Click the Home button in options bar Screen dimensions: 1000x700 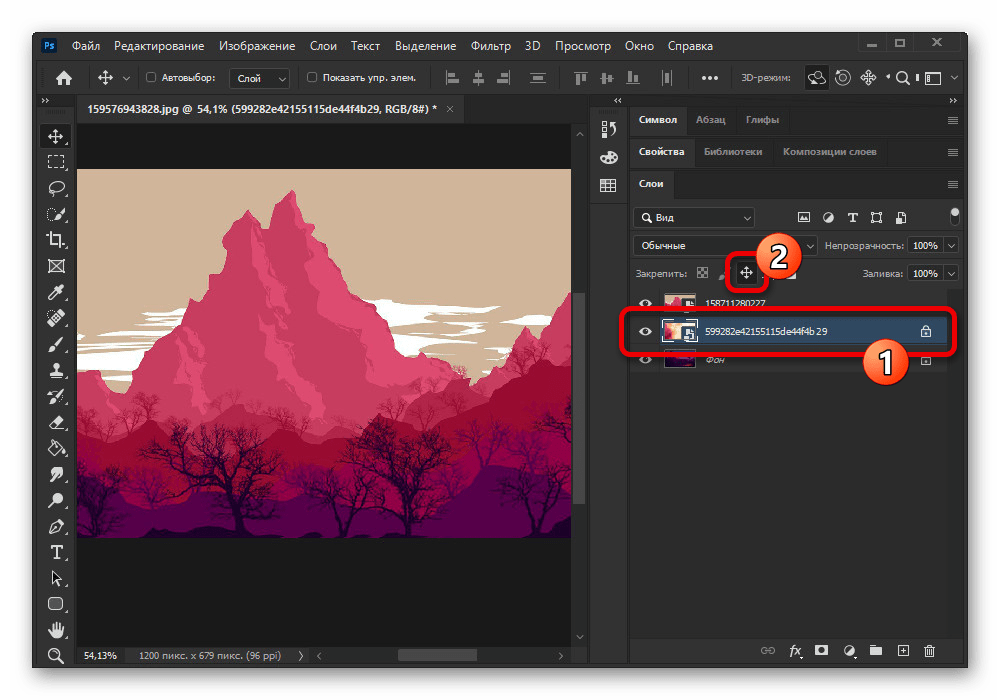pyautogui.click(x=64, y=77)
